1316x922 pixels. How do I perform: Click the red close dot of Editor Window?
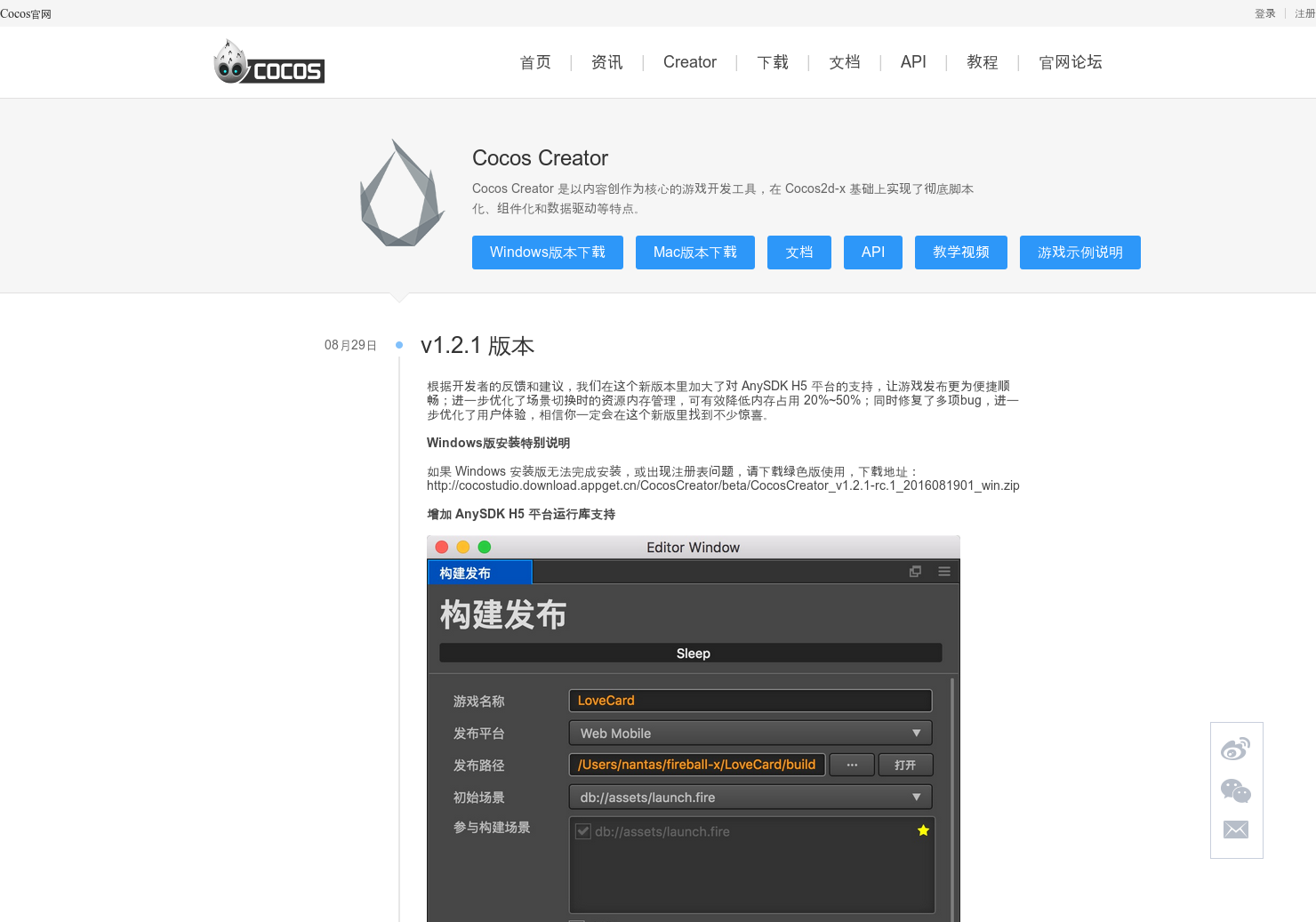(442, 547)
